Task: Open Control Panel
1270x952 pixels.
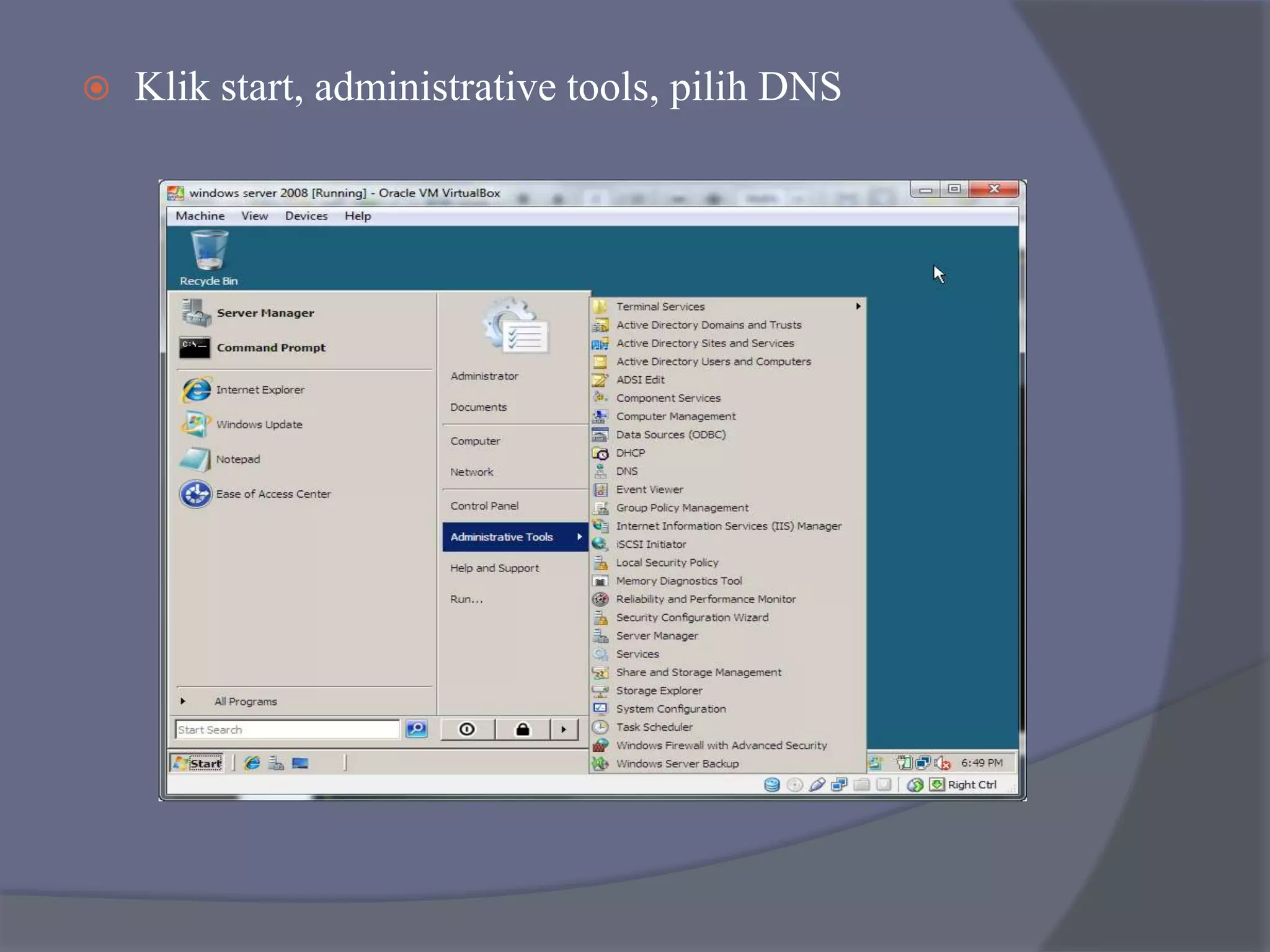Action: point(484,506)
